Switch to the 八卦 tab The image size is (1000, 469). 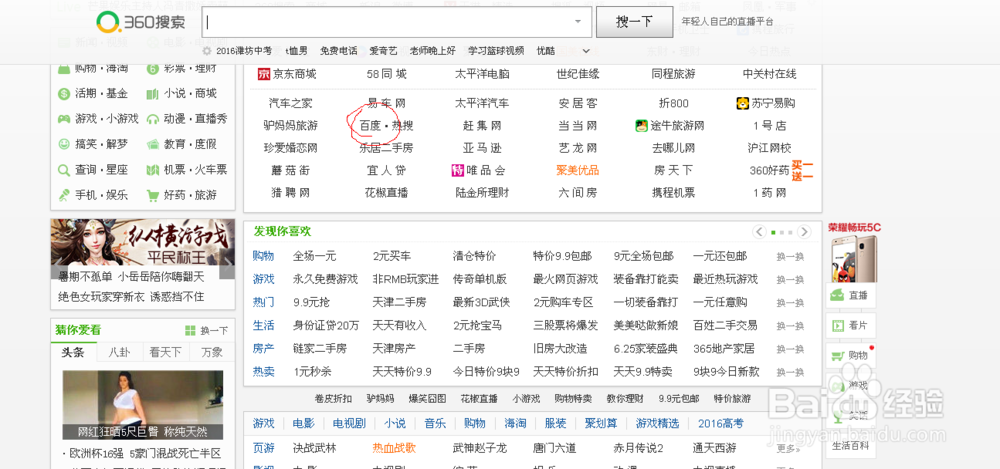(119, 352)
